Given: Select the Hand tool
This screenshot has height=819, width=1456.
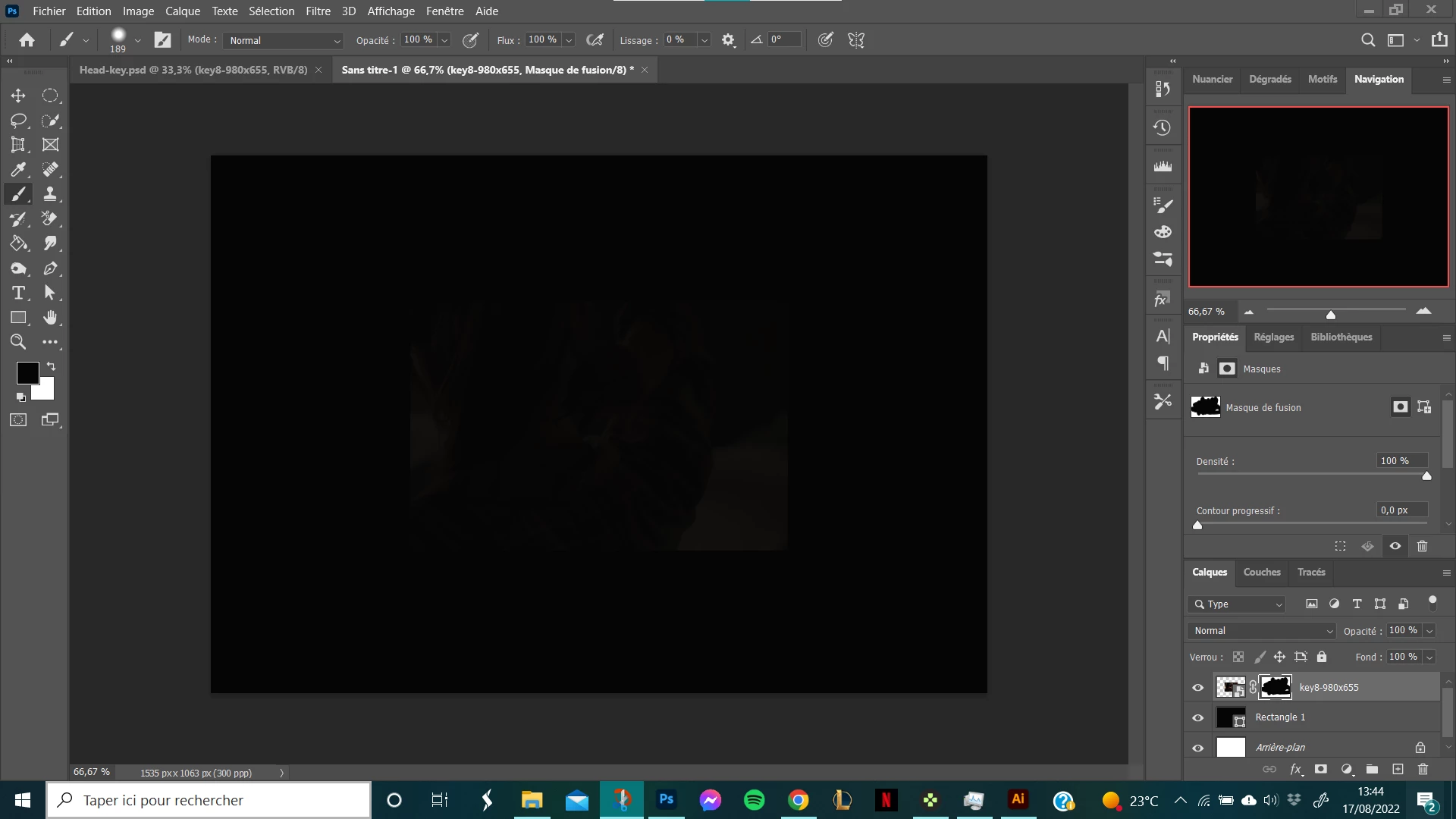Looking at the screenshot, I should click(50, 318).
